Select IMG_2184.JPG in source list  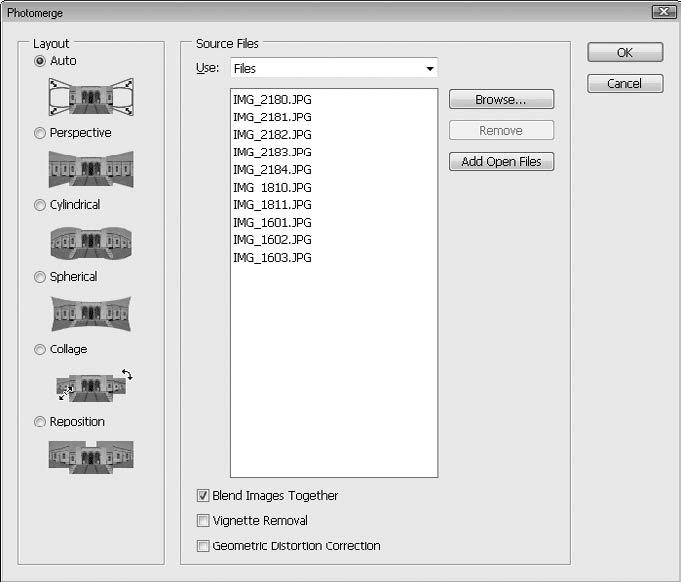point(272,169)
